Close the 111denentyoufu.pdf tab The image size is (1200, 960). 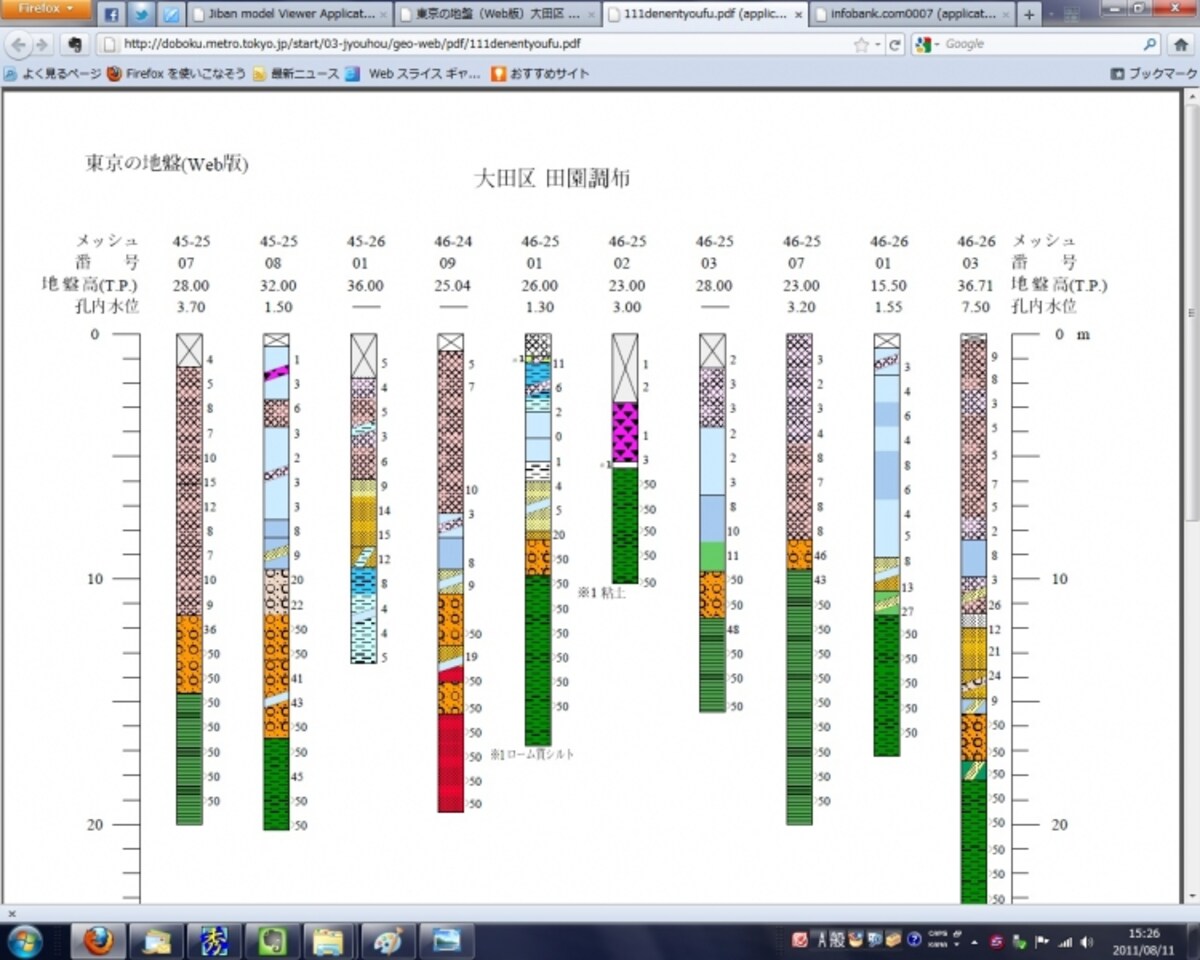(x=797, y=15)
